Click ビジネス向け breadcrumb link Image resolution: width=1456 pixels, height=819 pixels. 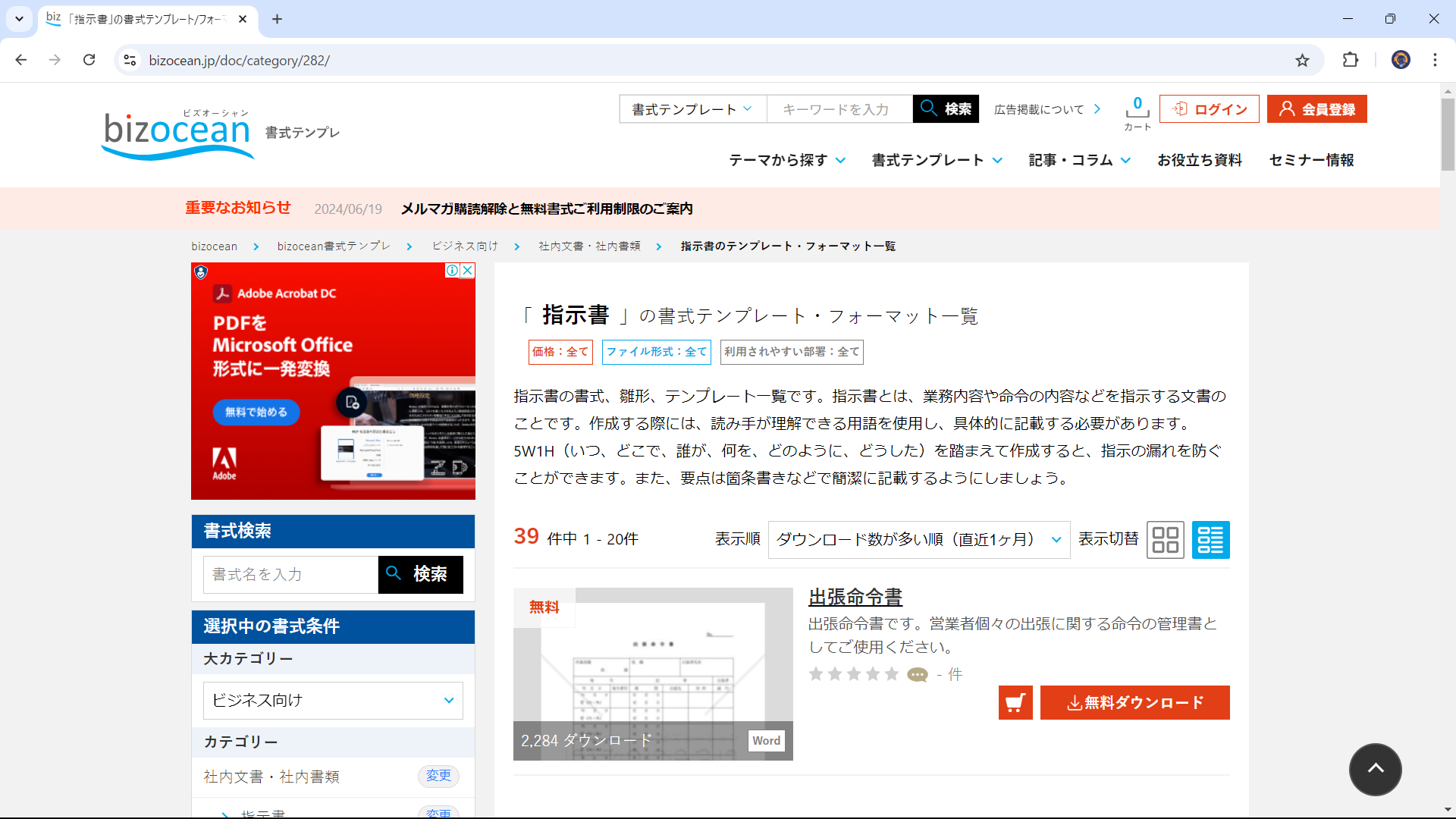[x=465, y=246]
